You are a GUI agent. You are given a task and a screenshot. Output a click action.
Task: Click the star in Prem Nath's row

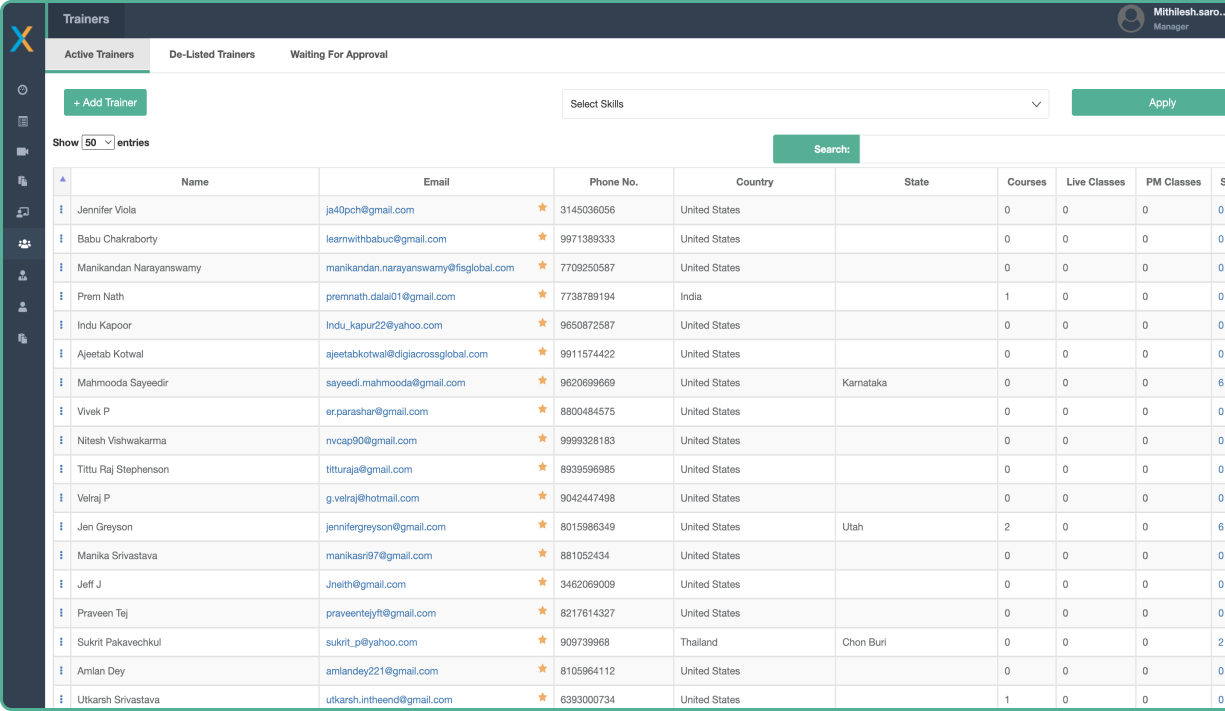tap(543, 295)
